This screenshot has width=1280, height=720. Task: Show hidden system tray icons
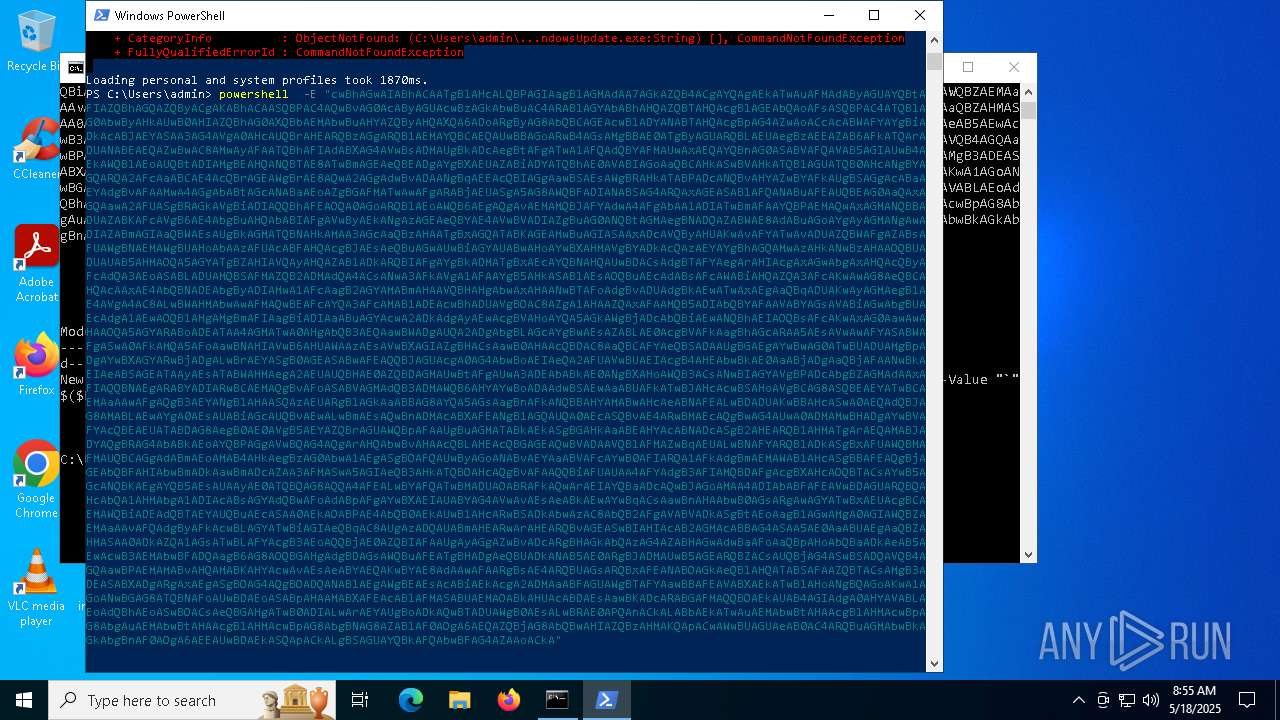pyautogui.click(x=1078, y=700)
